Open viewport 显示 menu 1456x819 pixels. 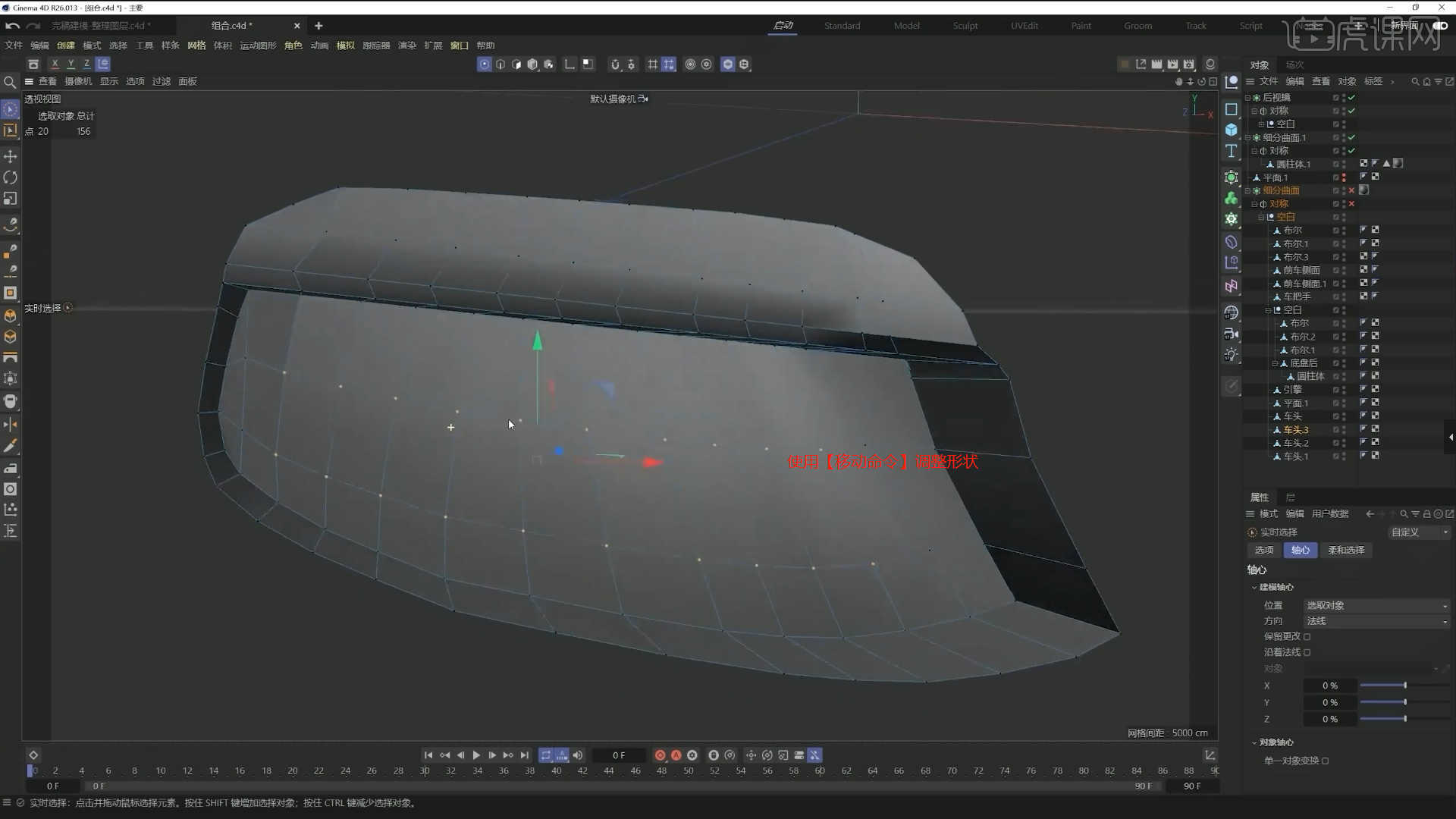tap(109, 81)
